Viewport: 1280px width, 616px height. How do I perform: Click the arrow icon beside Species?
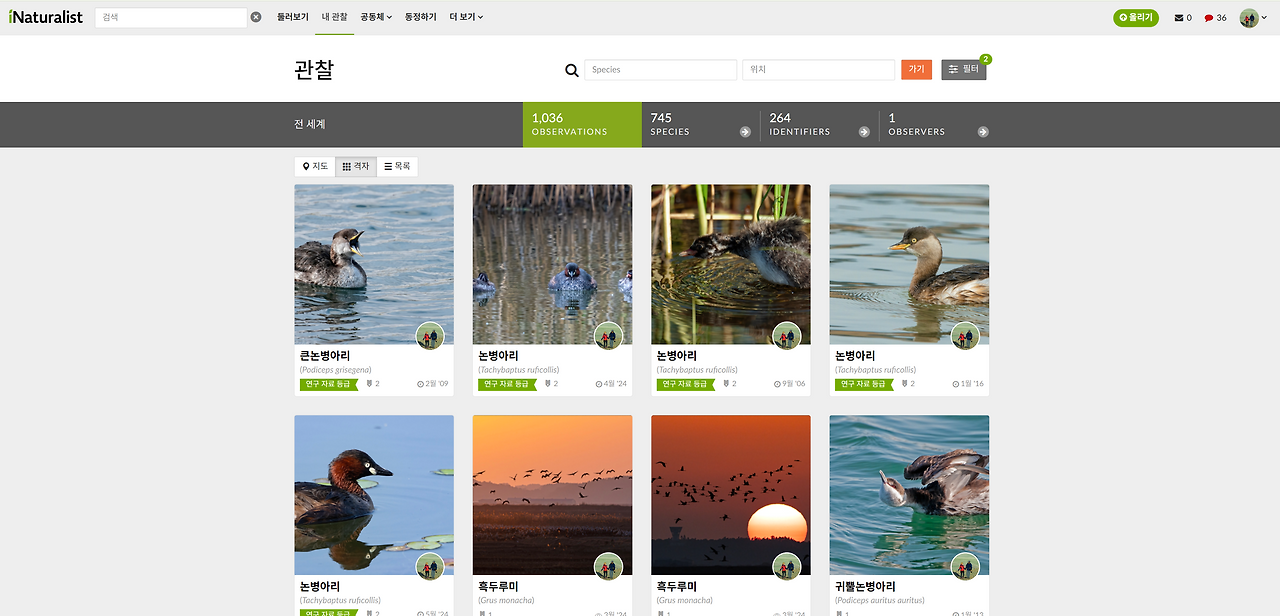point(745,132)
